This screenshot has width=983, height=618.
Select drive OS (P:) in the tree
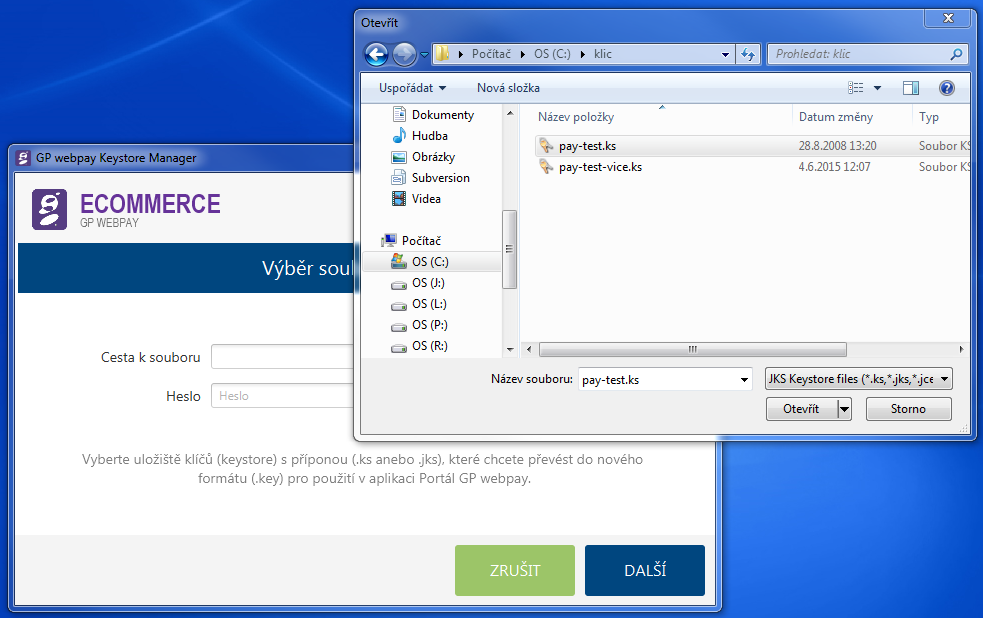coord(429,325)
